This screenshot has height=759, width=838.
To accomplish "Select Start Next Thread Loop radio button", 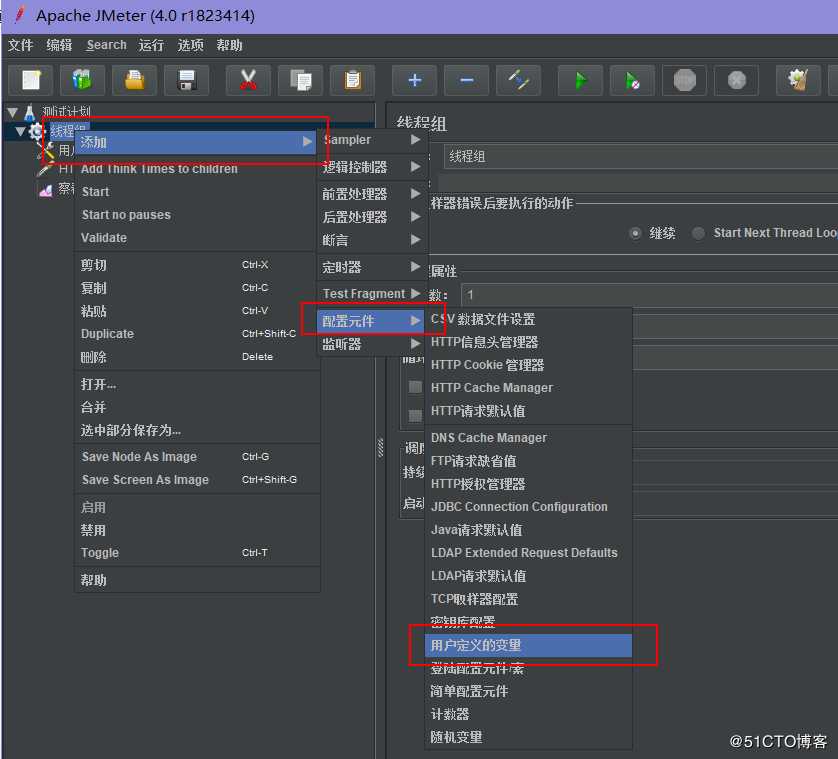I will 698,233.
